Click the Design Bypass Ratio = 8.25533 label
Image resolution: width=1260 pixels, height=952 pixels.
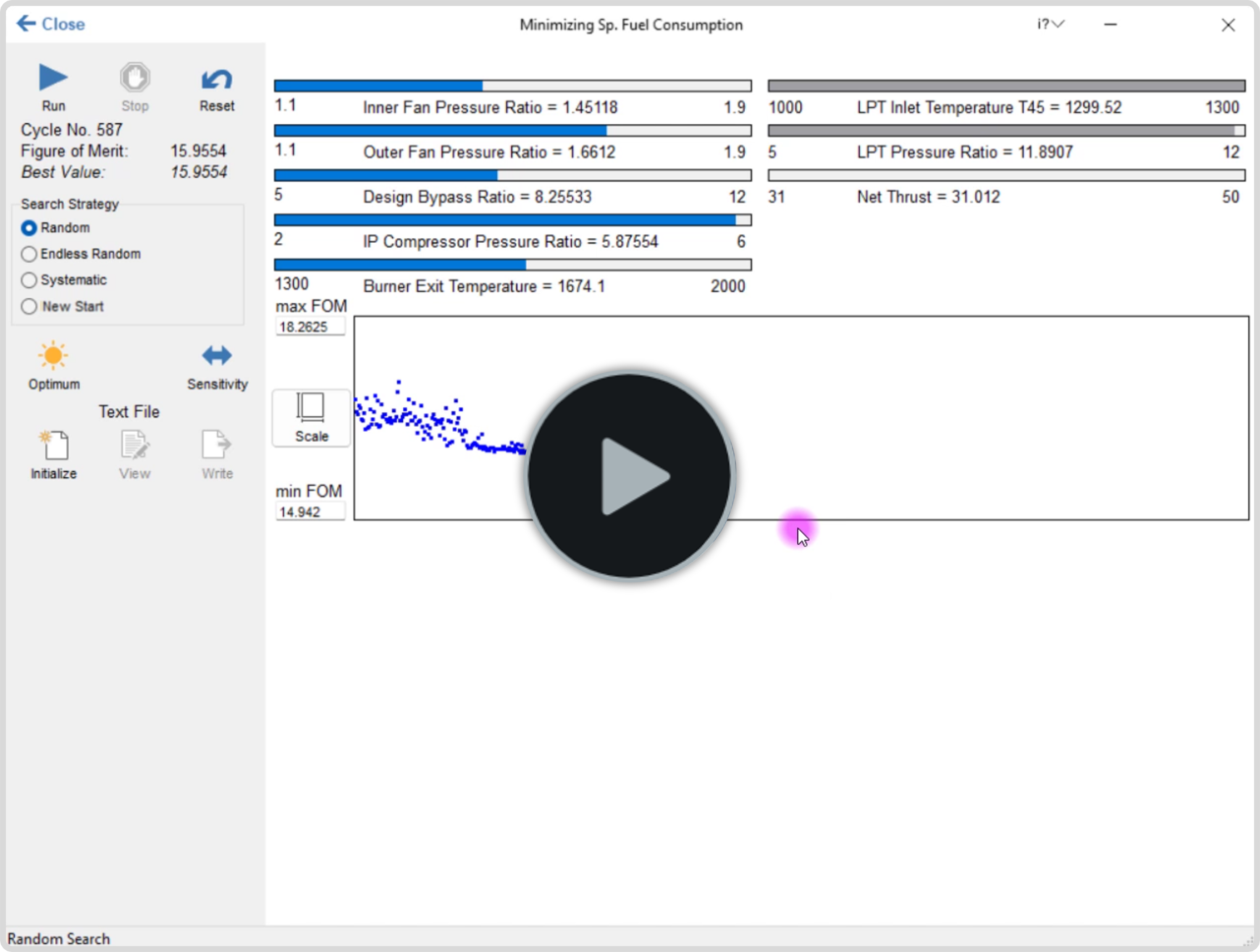478,197
